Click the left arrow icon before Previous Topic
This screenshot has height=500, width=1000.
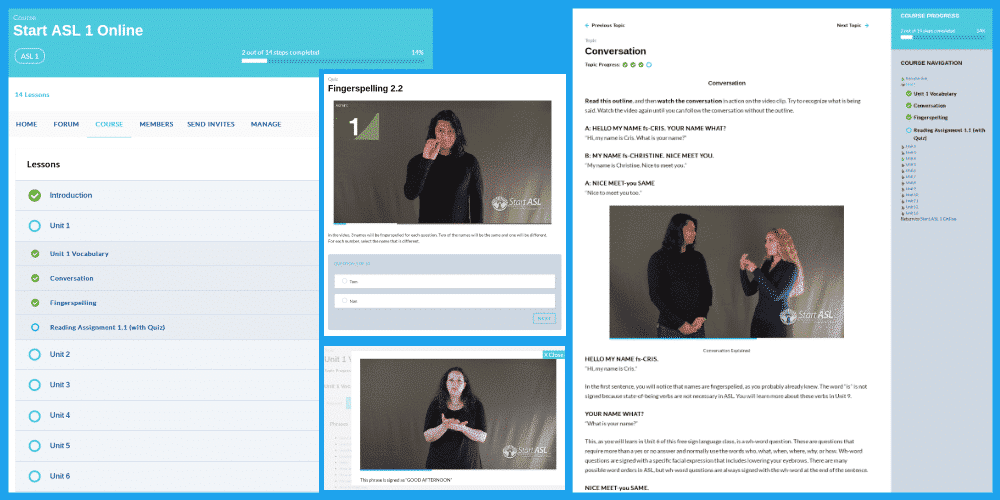pyautogui.click(x=587, y=26)
